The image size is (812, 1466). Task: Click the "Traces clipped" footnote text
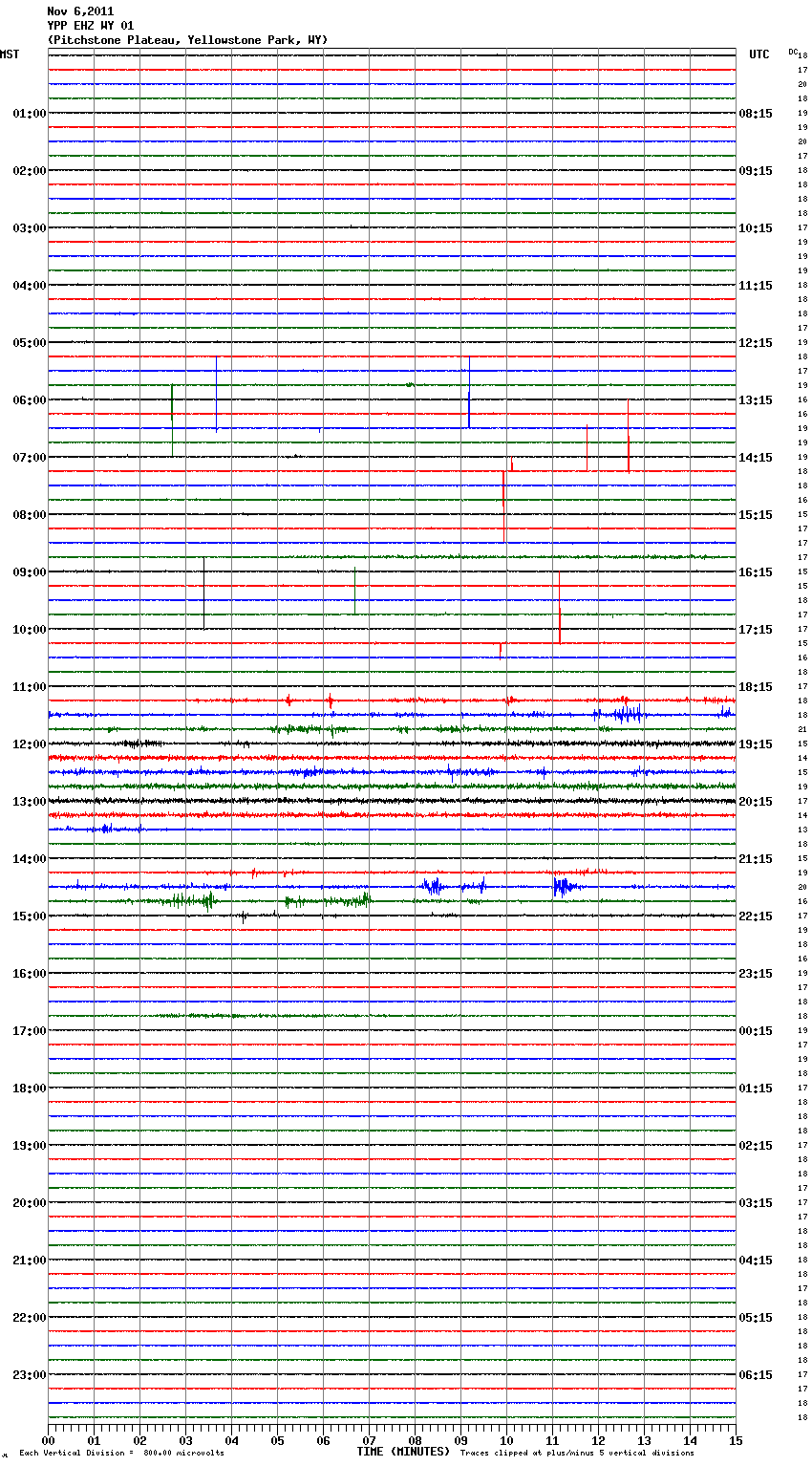(577, 1454)
